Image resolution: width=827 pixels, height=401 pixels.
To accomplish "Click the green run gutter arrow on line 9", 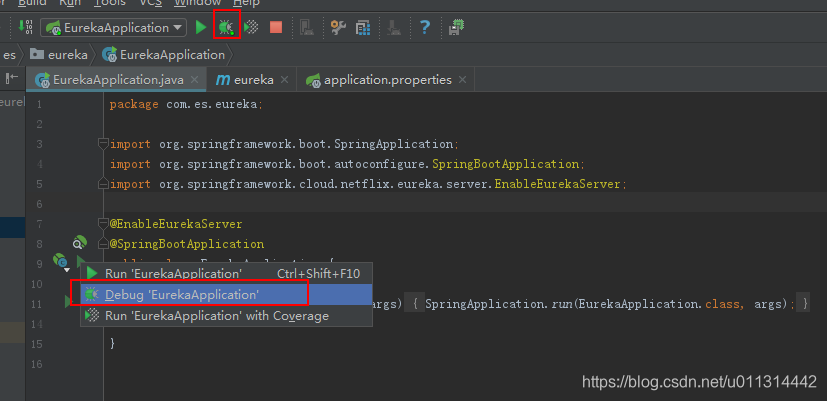I will (x=81, y=261).
